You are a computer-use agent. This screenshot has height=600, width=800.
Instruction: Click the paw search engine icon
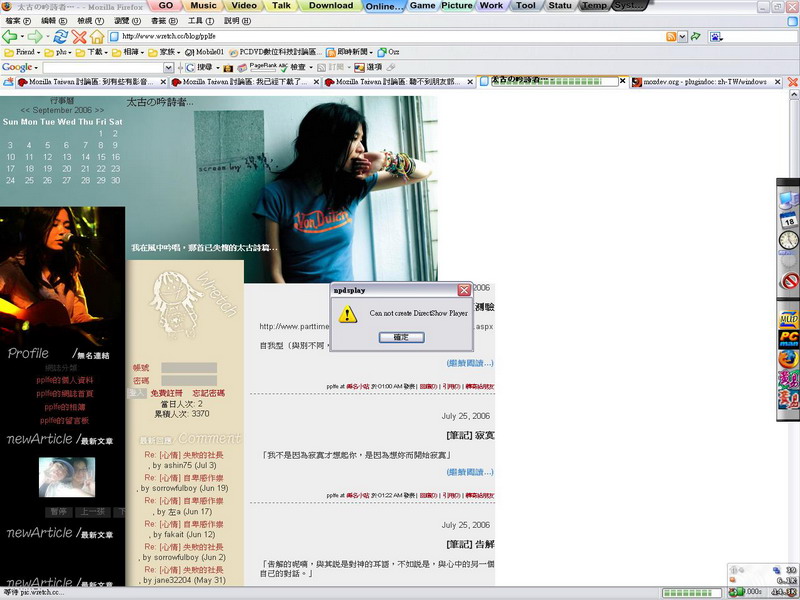[715, 36]
